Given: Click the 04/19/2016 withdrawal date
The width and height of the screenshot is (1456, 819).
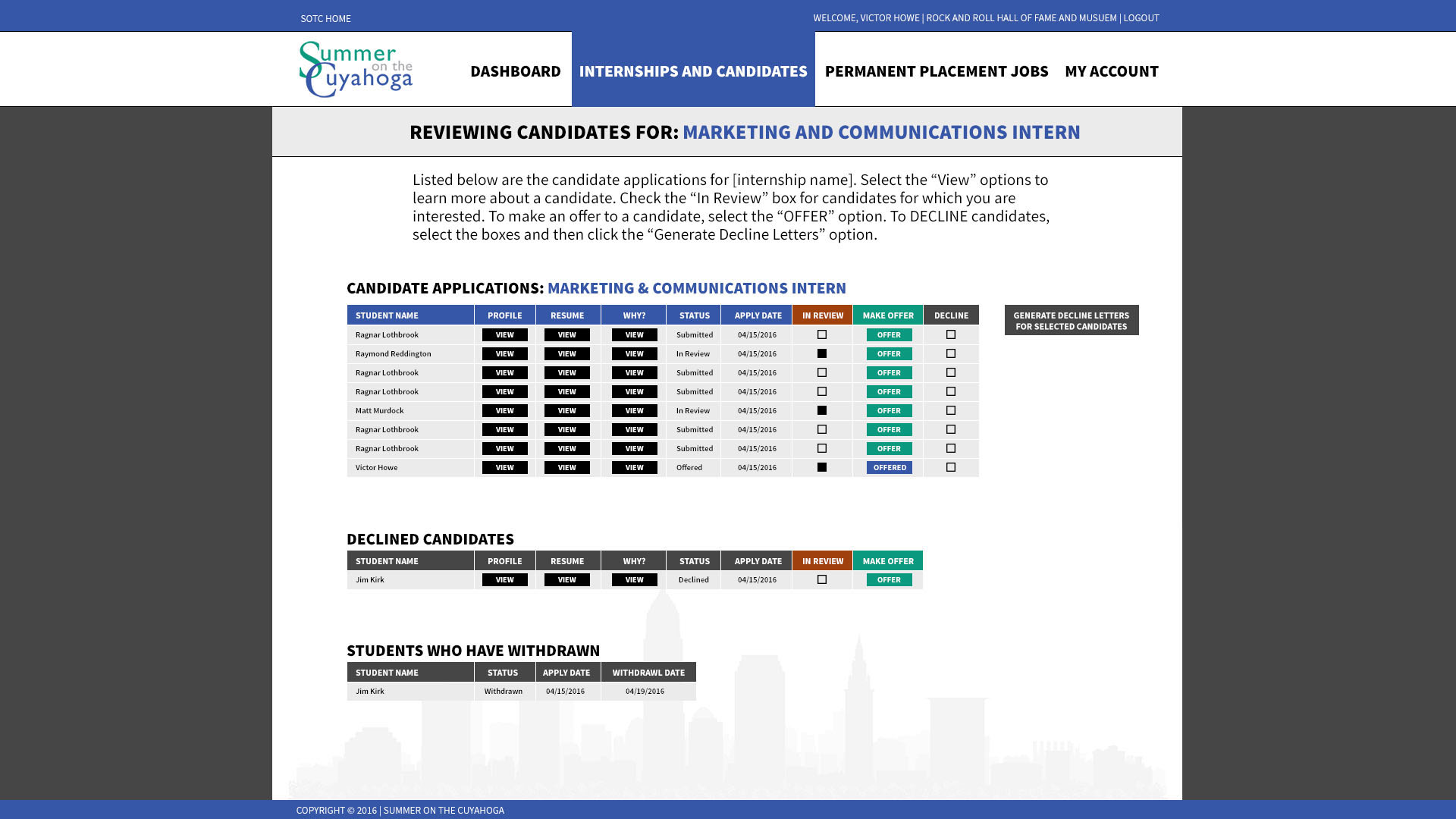Looking at the screenshot, I should tap(645, 691).
